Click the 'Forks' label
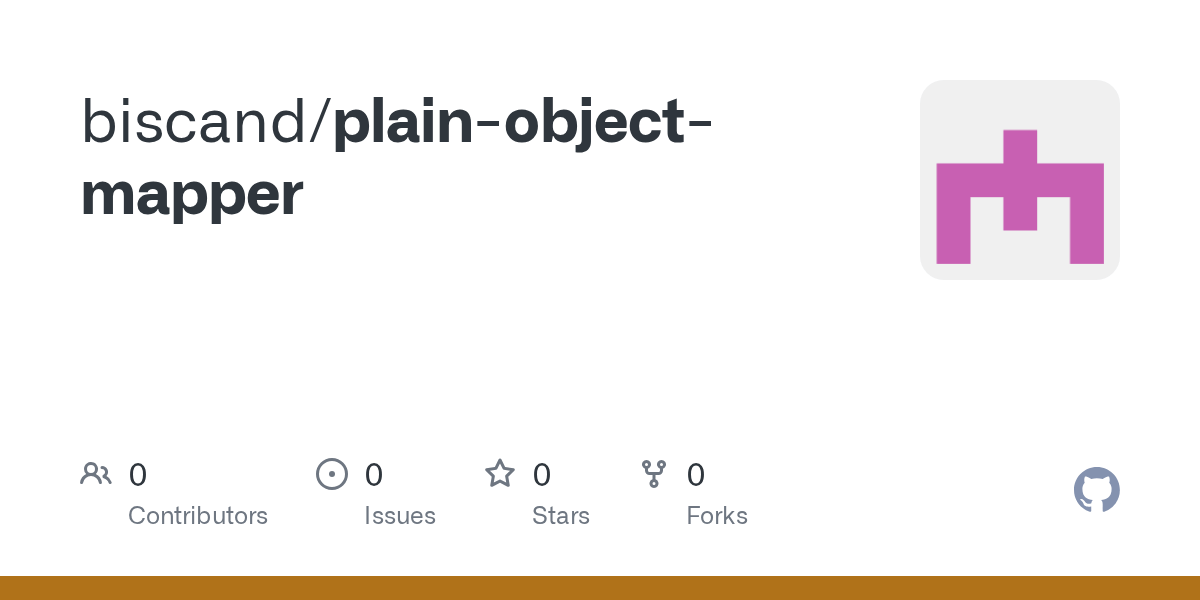Screen dimensions: 1200x600 point(717,516)
